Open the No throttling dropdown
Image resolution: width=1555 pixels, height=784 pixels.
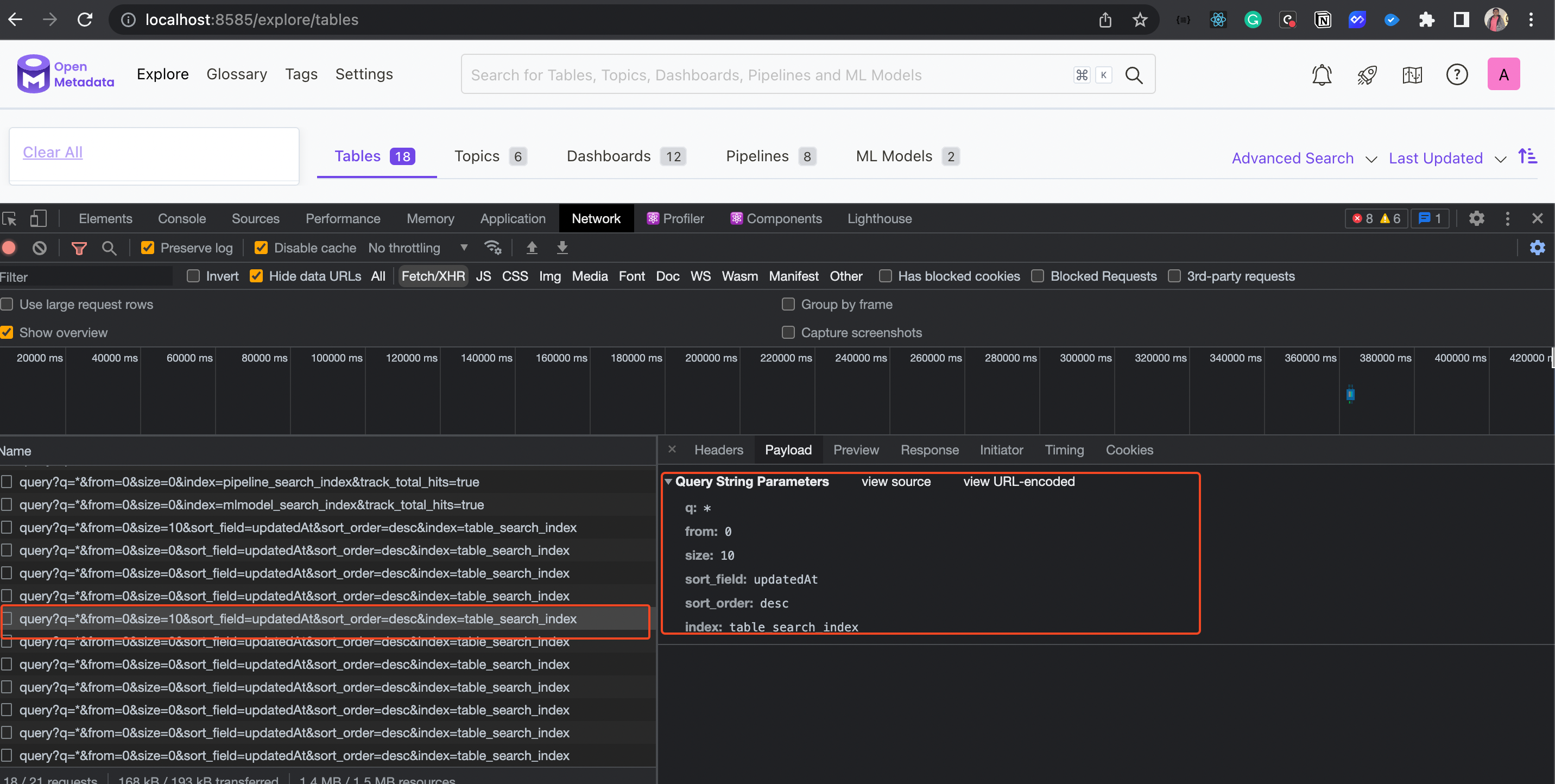coord(418,248)
